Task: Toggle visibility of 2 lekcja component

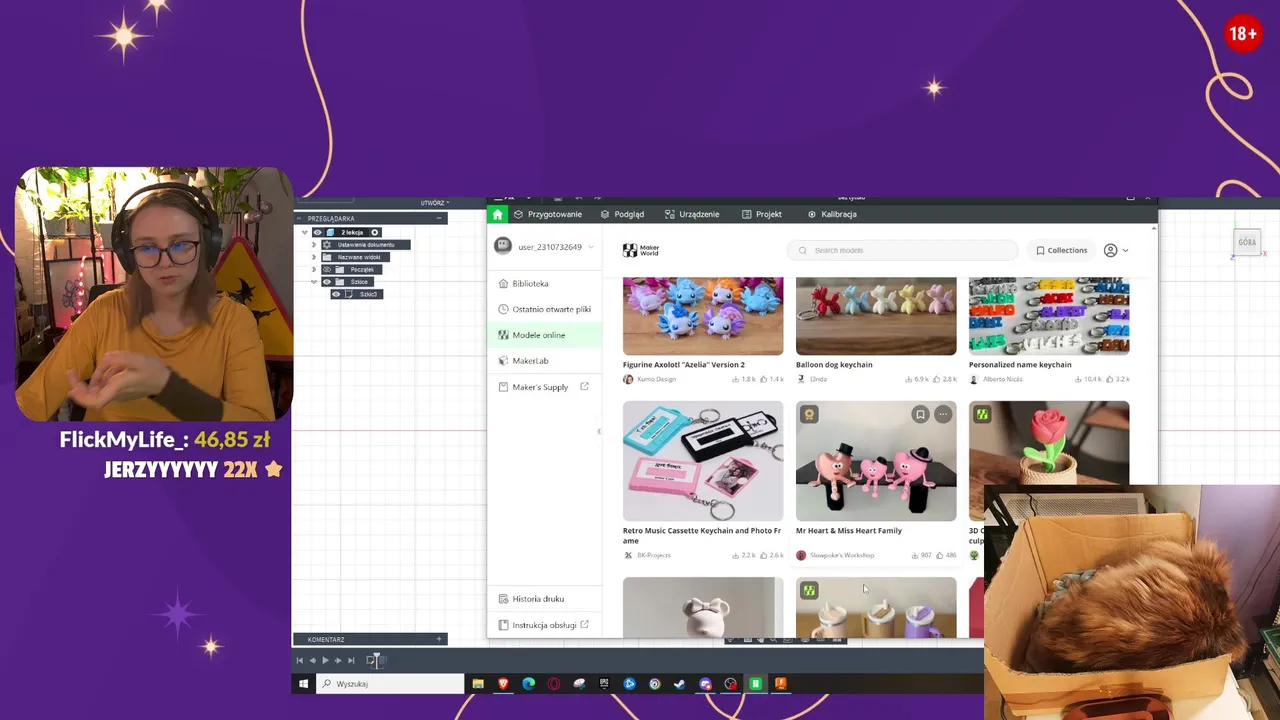Action: click(x=318, y=232)
